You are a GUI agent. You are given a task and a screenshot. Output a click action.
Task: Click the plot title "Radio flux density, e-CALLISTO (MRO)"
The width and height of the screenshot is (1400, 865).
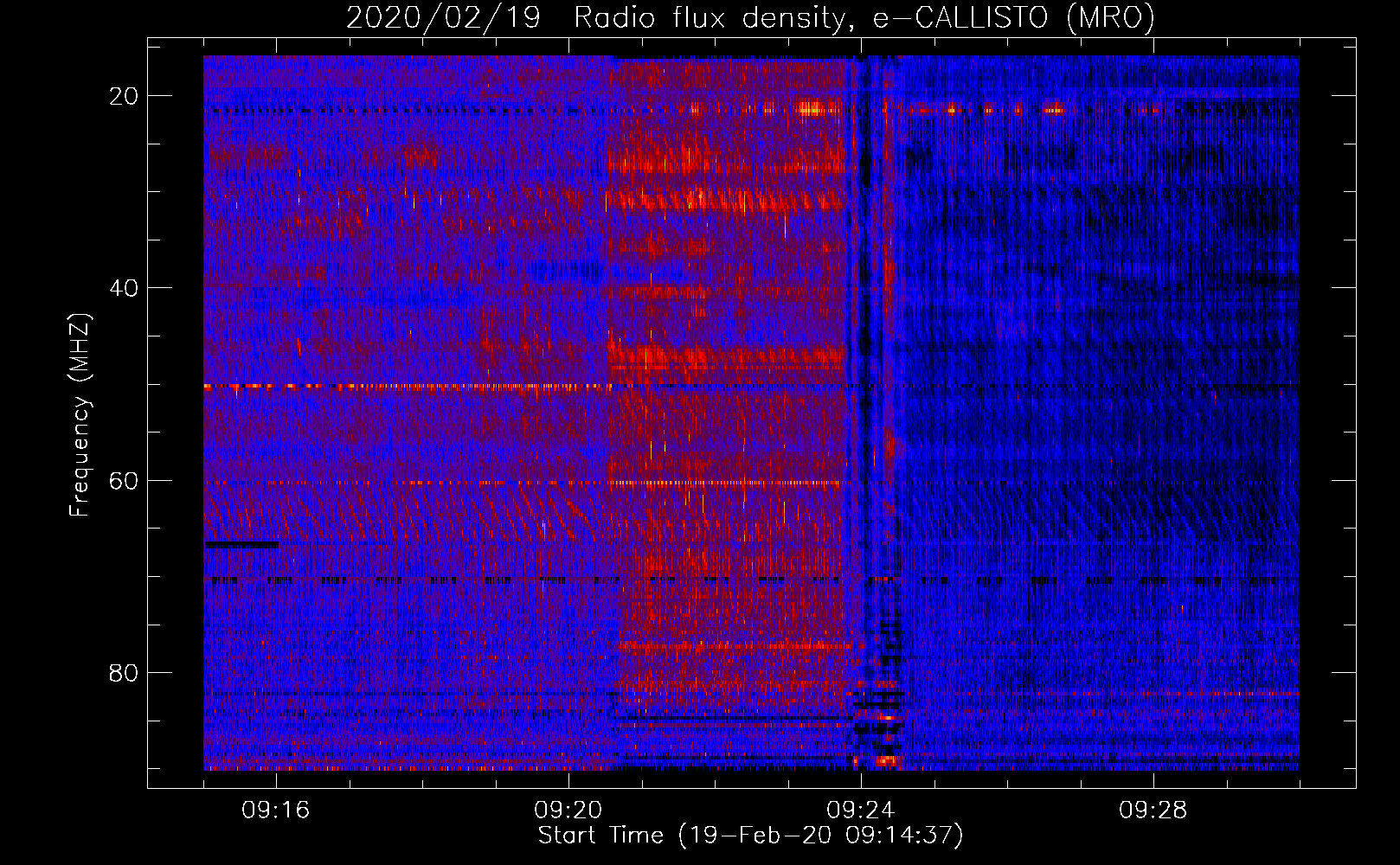864,18
